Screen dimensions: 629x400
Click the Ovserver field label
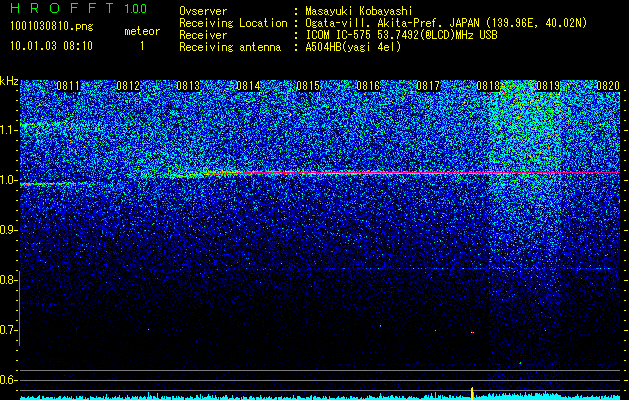pos(203,11)
